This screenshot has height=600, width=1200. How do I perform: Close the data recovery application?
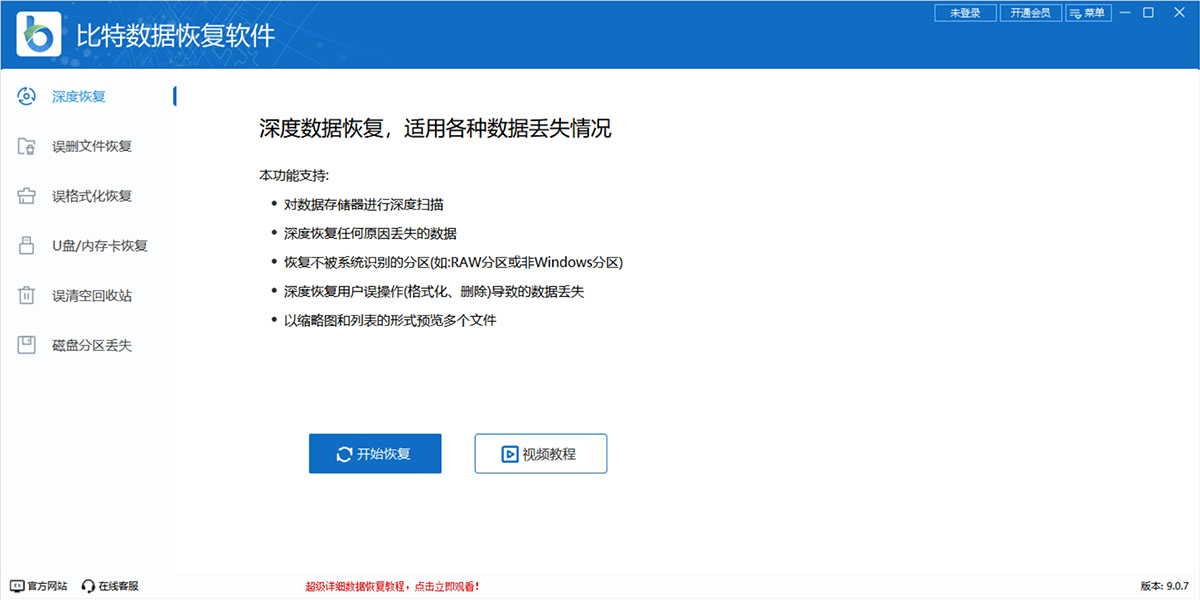pyautogui.click(x=1174, y=13)
